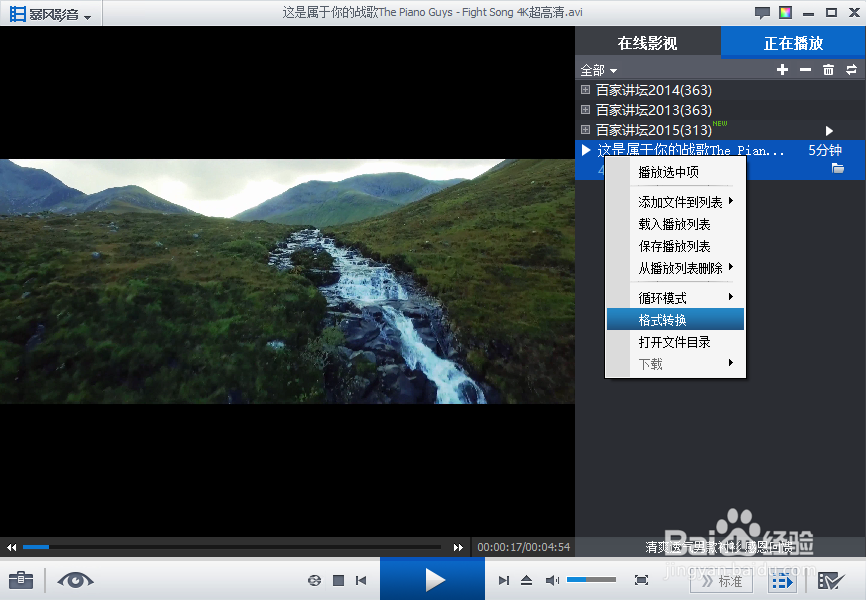Expand the 百家讲坛2014(363) playlist group
The width and height of the screenshot is (866, 600).
point(584,90)
